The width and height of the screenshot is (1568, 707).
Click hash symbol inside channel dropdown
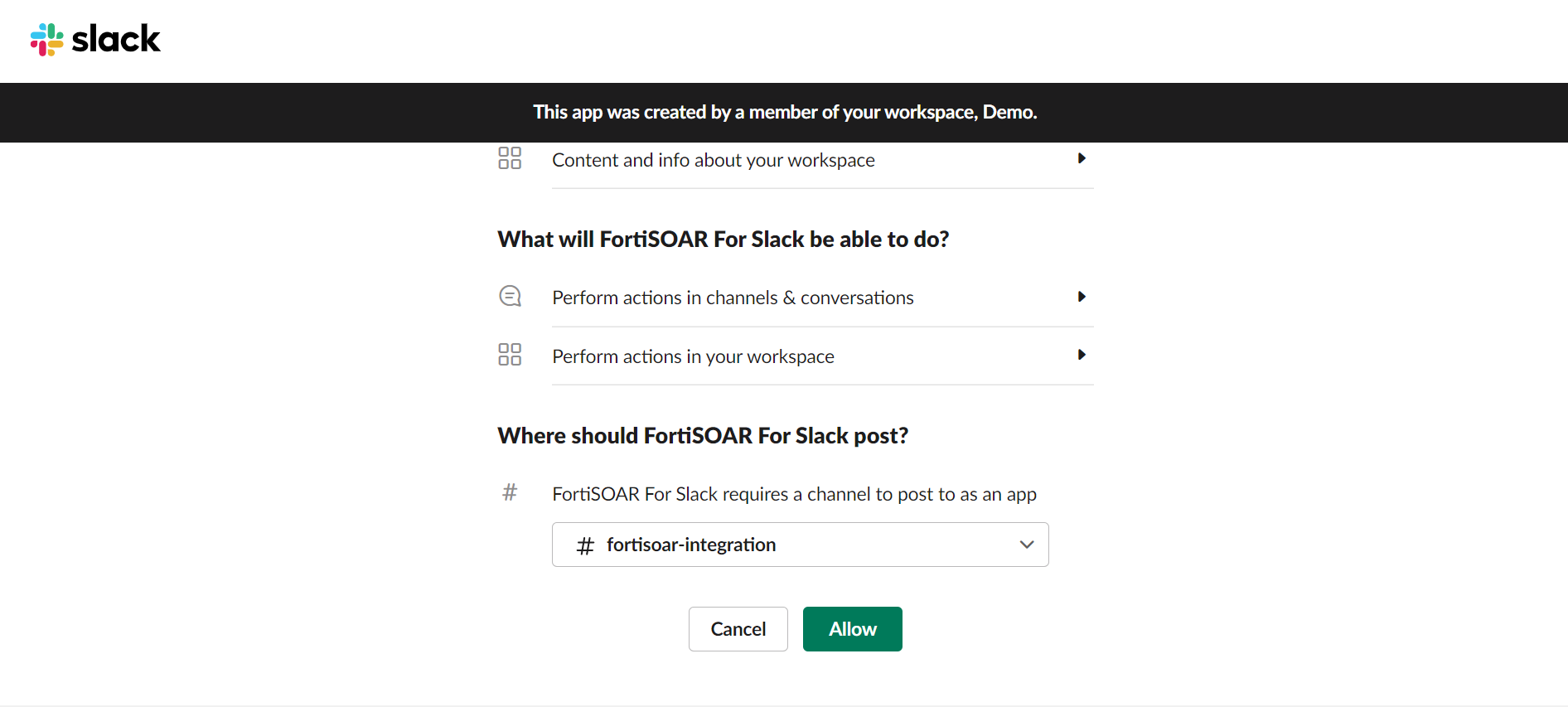[x=585, y=545]
